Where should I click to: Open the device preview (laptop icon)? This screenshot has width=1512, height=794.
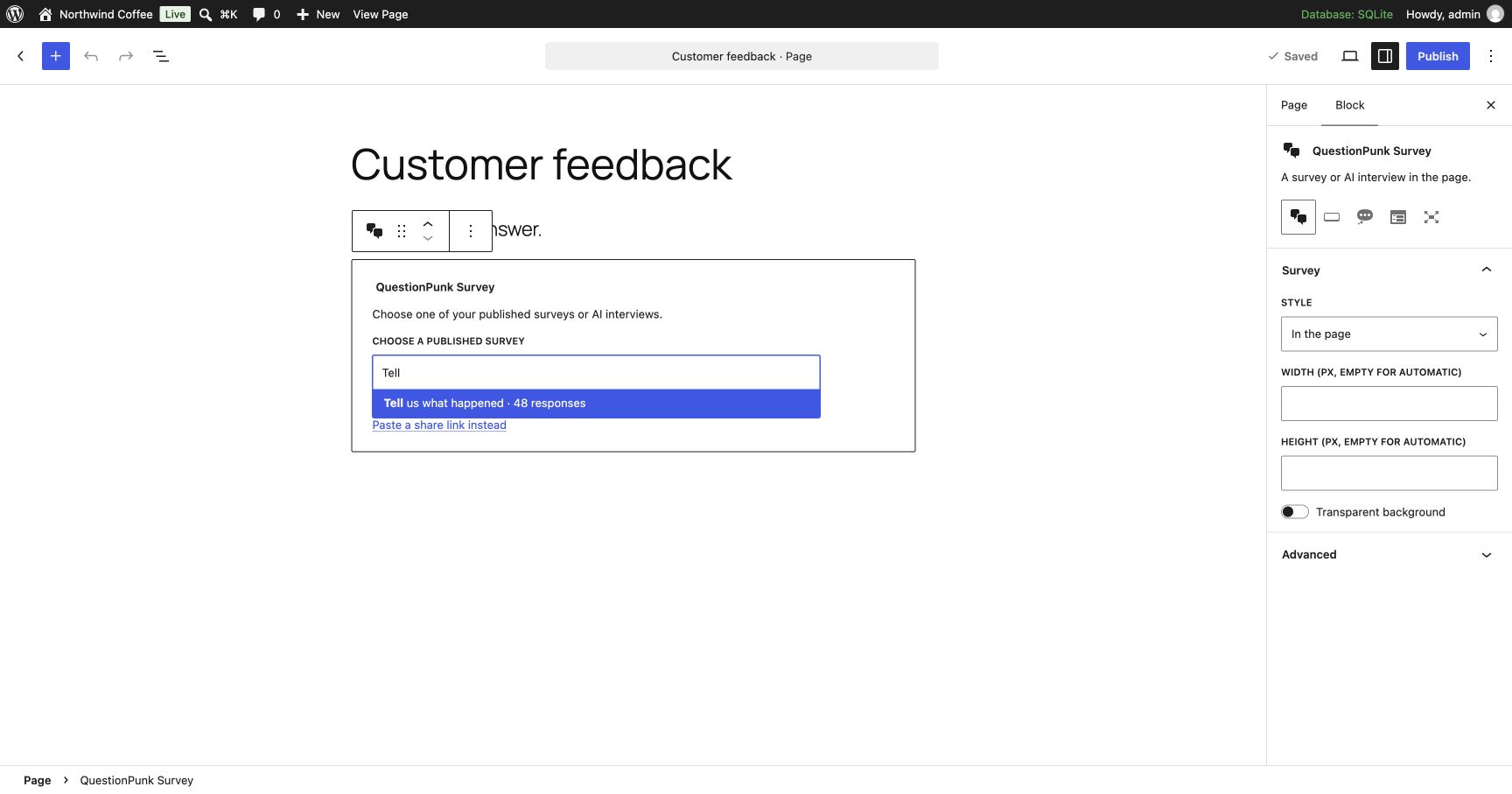click(x=1350, y=56)
